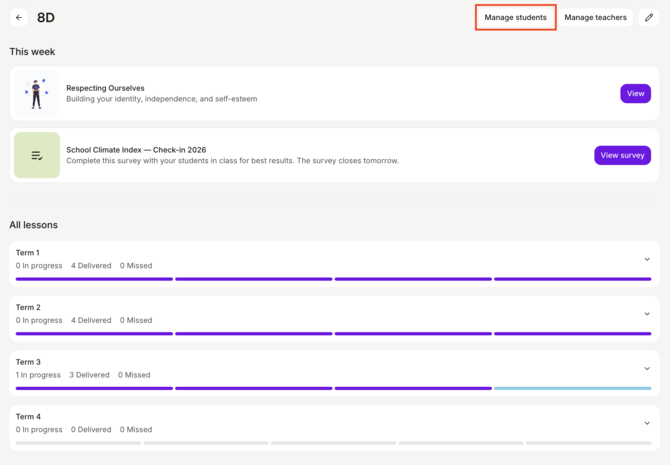The width and height of the screenshot is (670, 465).
Task: Click '4 Delivered' in Term 1
Action: (x=91, y=265)
